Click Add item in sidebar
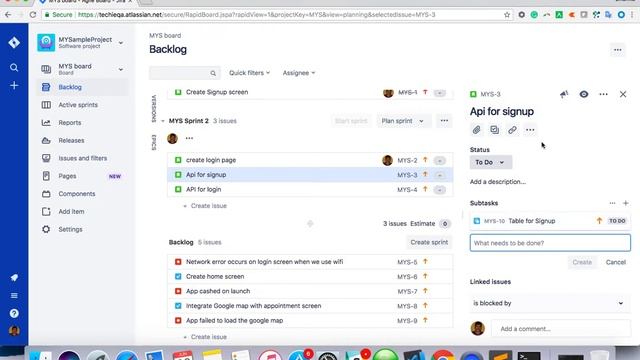Image resolution: width=640 pixels, height=360 pixels. 83,211
